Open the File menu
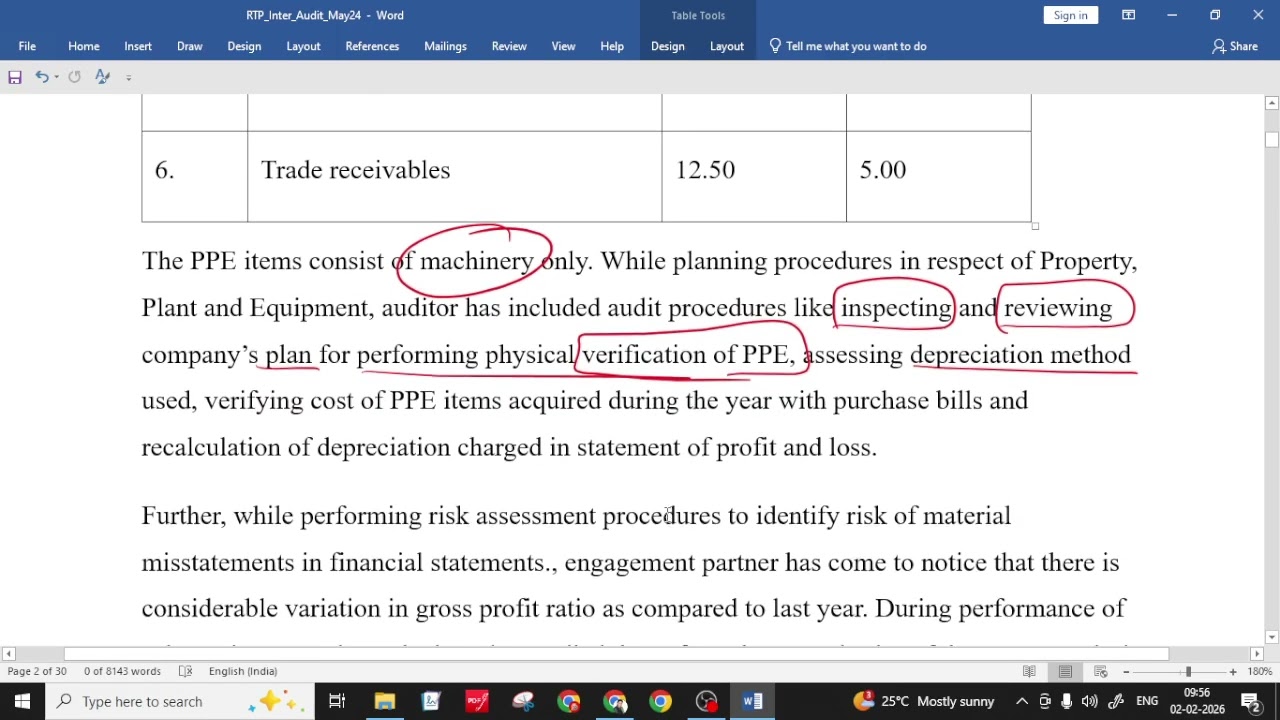The height and width of the screenshot is (720, 1280). coord(27,46)
